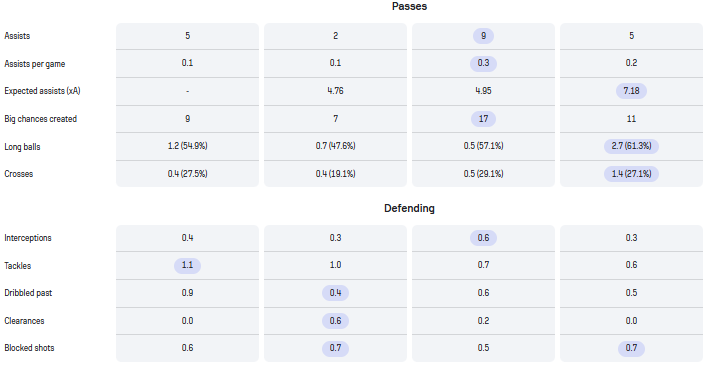714x367 pixels.
Task: Select the Assists per game label
Action: coord(35,64)
